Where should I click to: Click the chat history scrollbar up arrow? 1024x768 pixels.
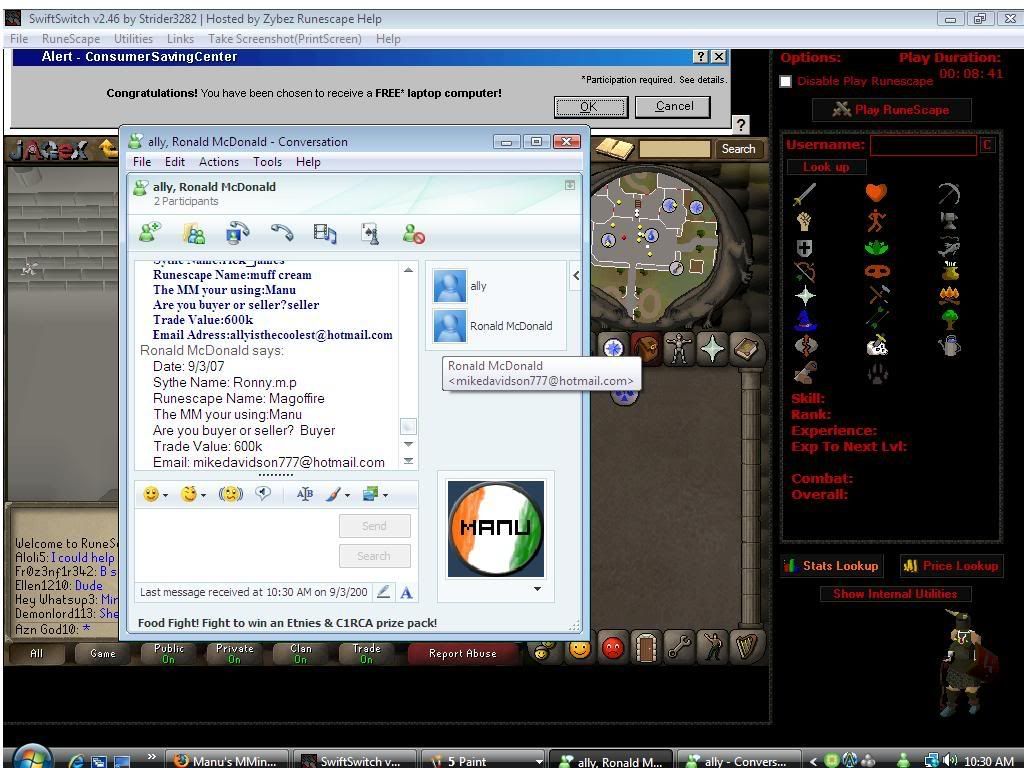(x=408, y=270)
